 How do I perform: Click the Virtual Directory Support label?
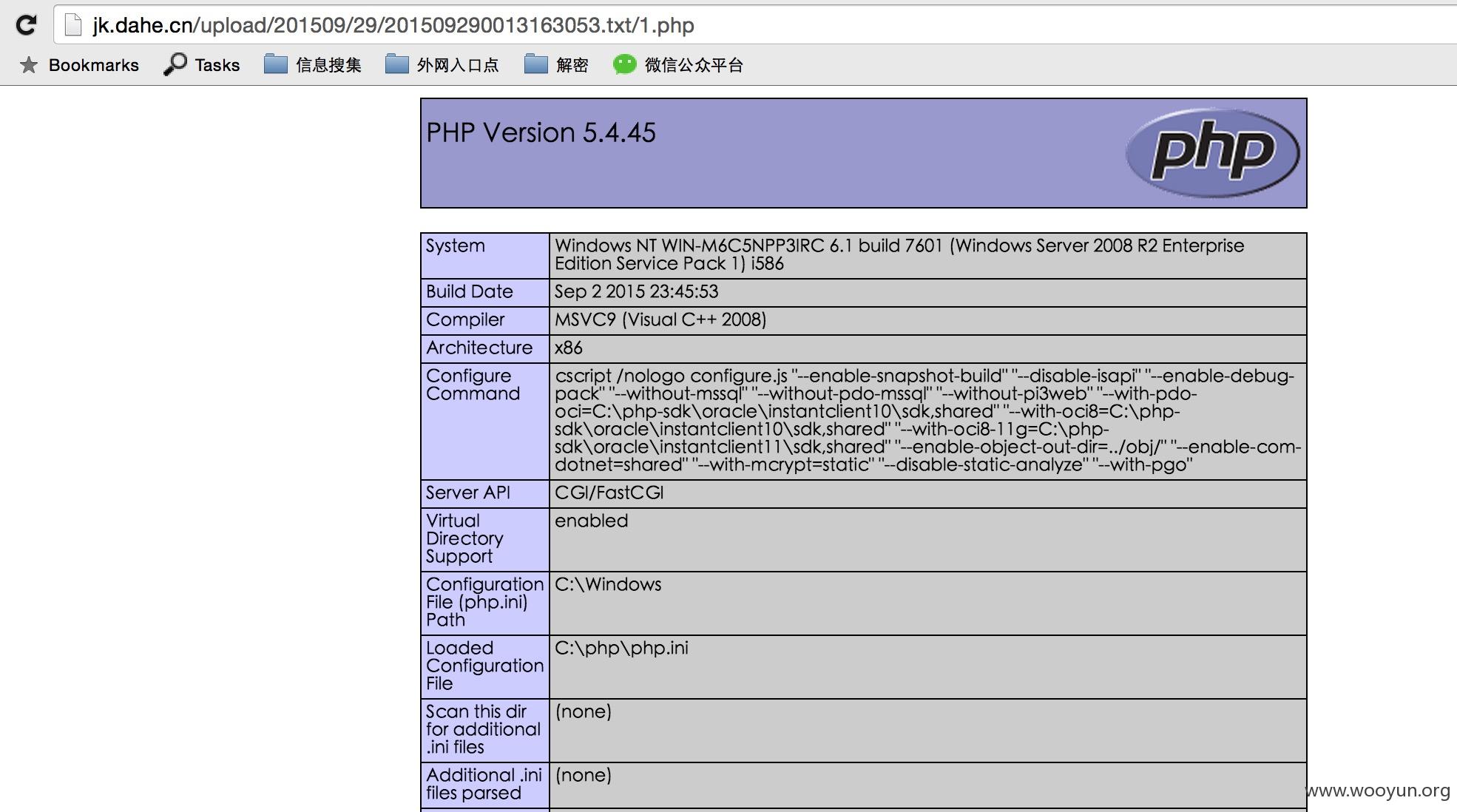(464, 539)
